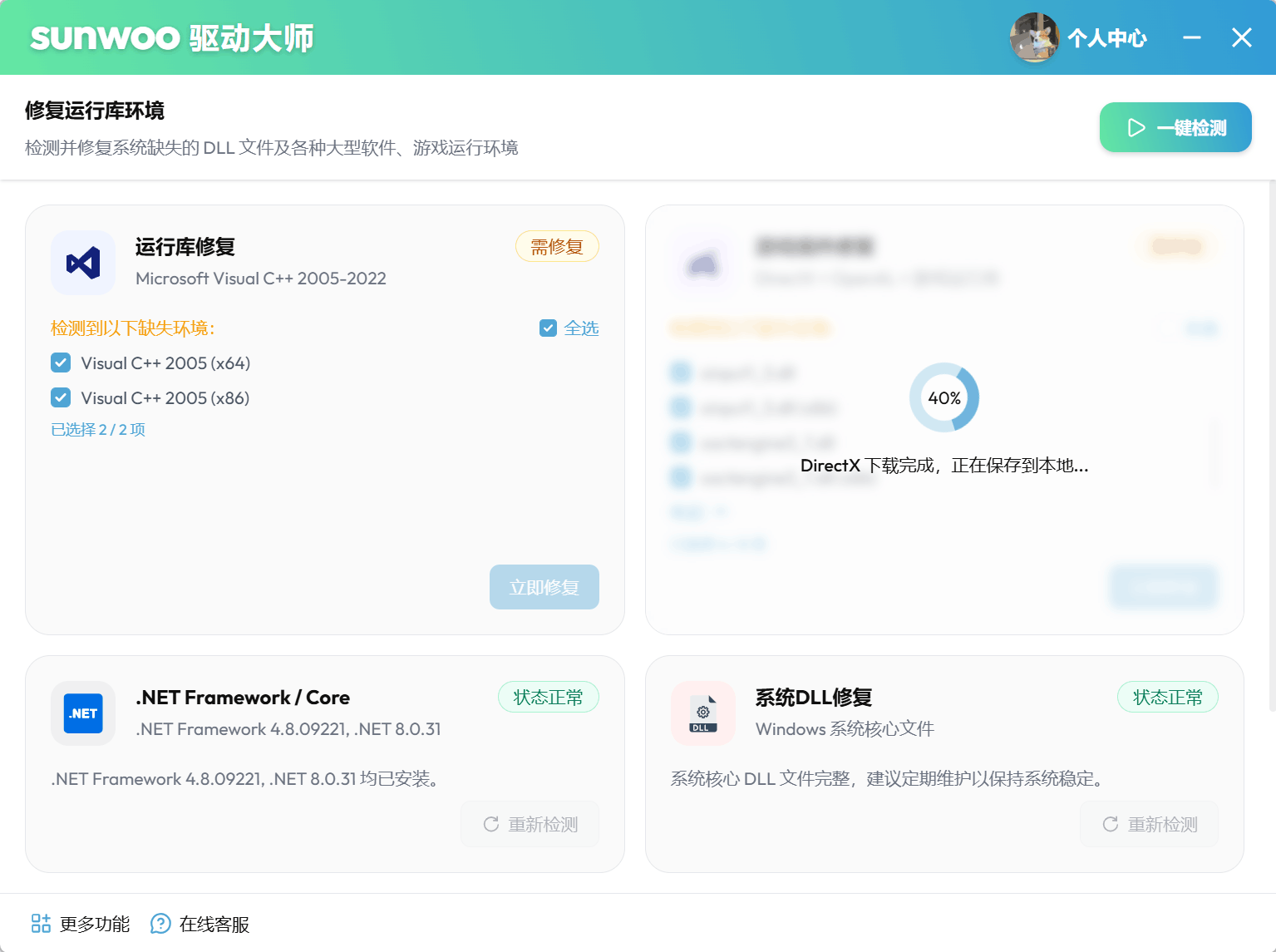Click 立即修复 repair now button

coord(544,587)
